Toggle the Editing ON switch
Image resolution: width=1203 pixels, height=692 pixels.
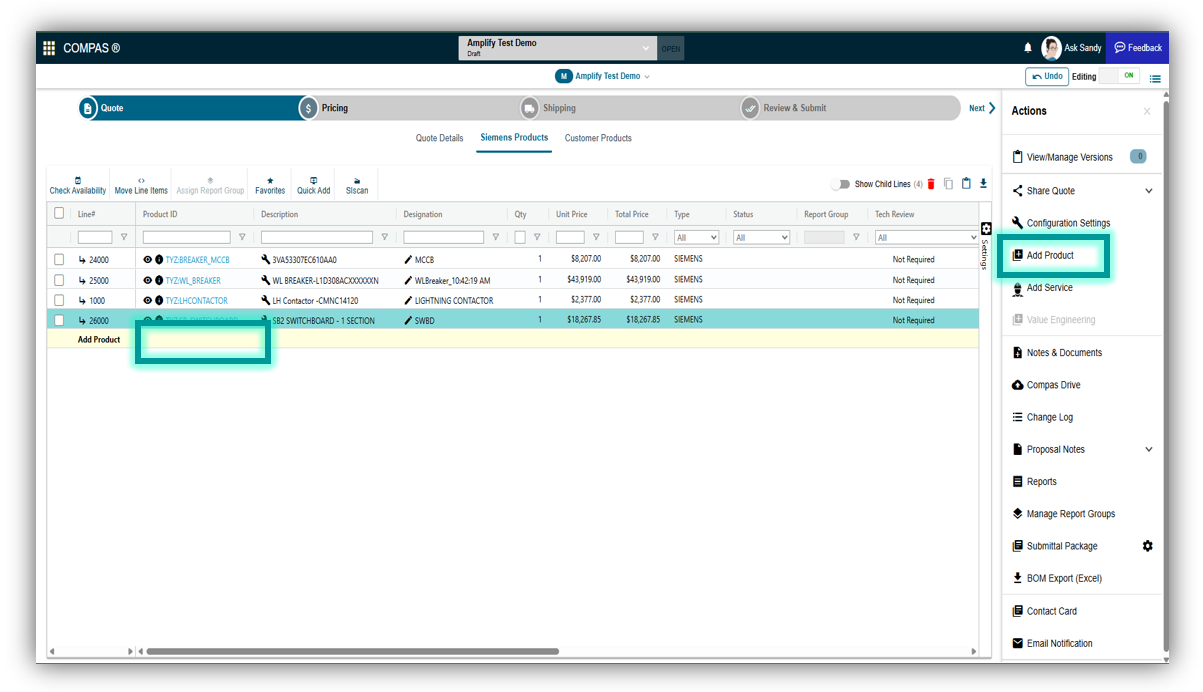pos(1119,76)
